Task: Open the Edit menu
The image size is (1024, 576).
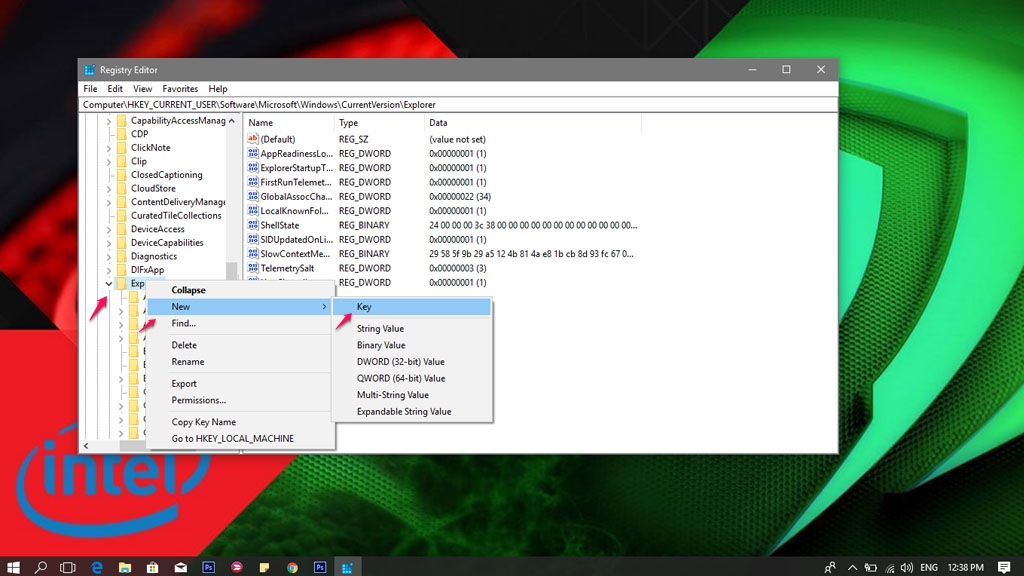Action: tap(115, 89)
